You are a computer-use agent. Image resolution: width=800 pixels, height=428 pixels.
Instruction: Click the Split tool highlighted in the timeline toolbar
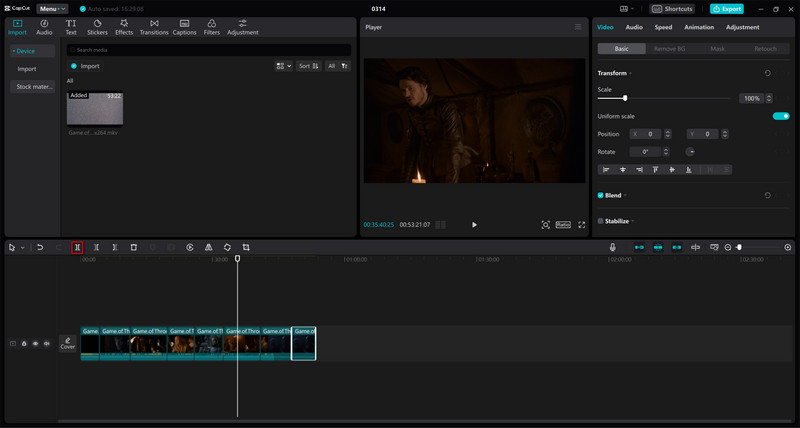point(77,247)
